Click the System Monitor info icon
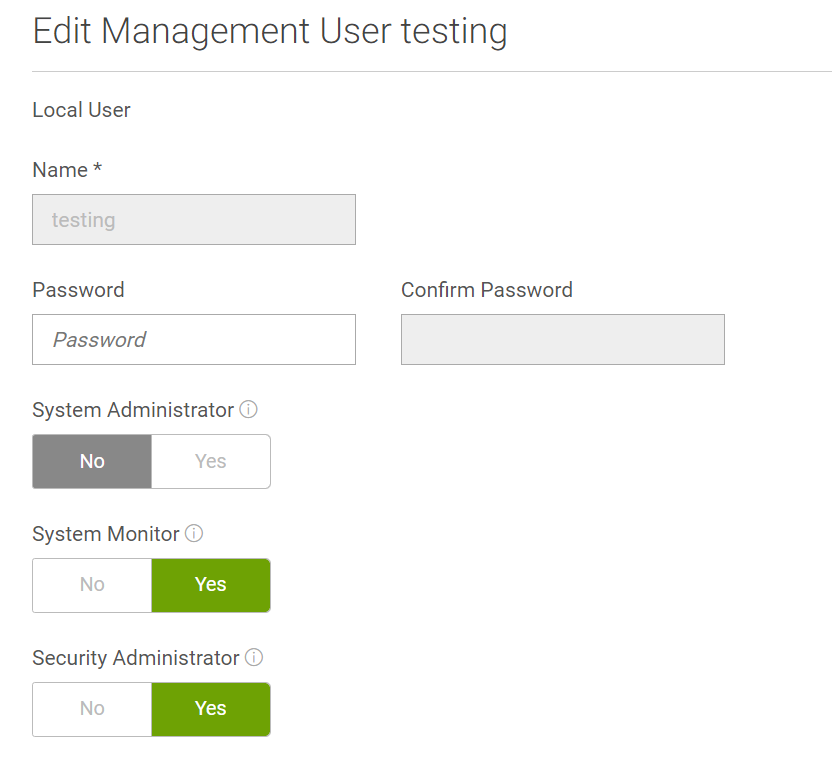This screenshot has width=832, height=767. [194, 534]
